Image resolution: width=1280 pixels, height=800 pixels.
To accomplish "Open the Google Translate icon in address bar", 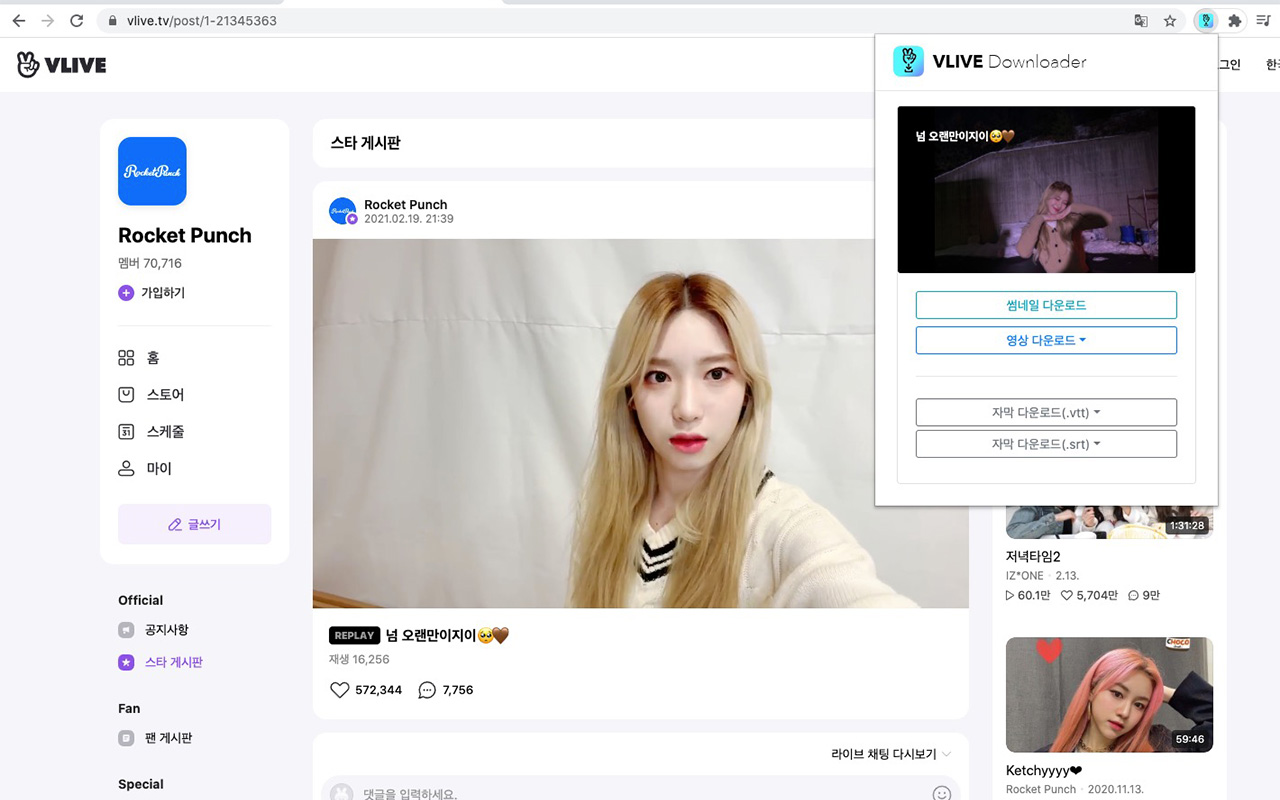I will (1140, 20).
